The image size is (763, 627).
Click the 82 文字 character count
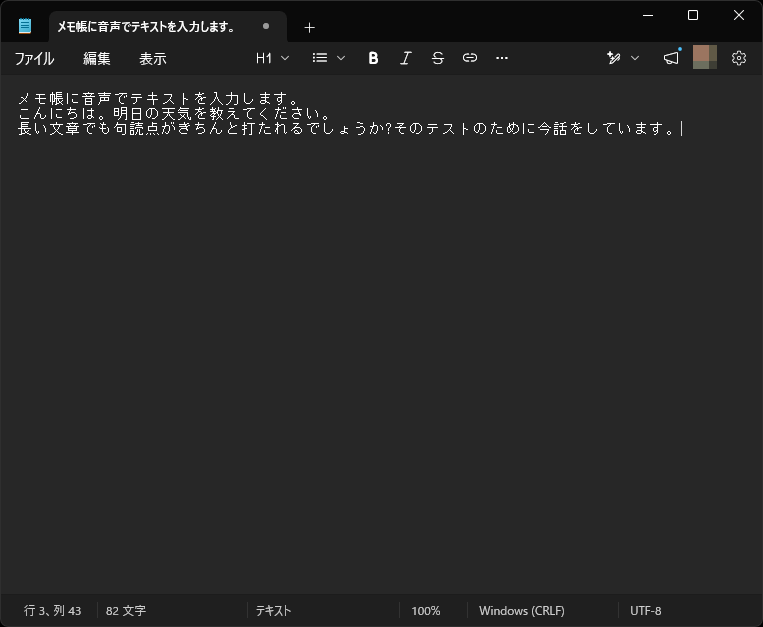pyautogui.click(x=126, y=610)
